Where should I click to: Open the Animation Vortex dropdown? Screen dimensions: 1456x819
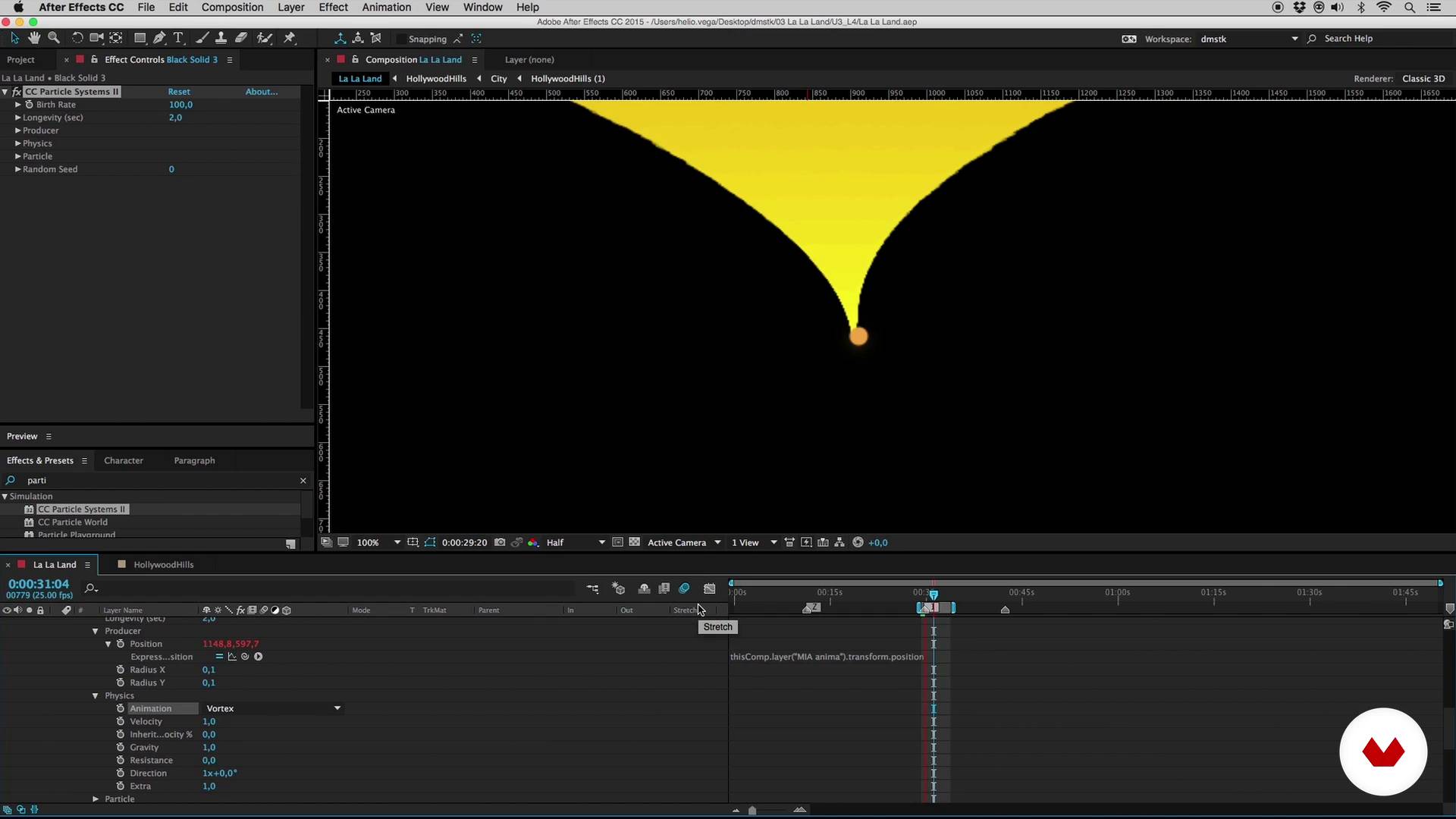click(273, 708)
